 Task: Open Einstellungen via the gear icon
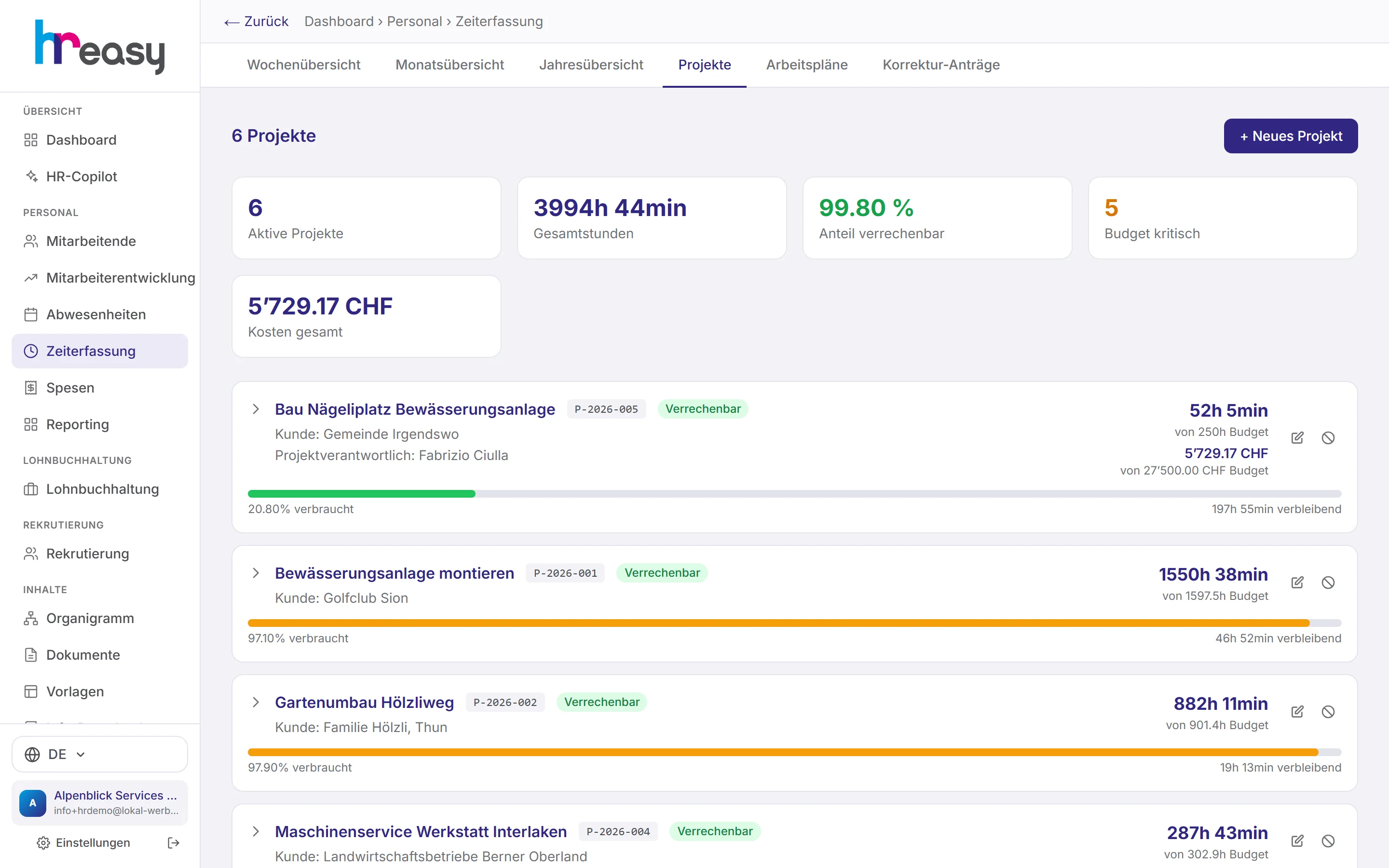coord(43,843)
